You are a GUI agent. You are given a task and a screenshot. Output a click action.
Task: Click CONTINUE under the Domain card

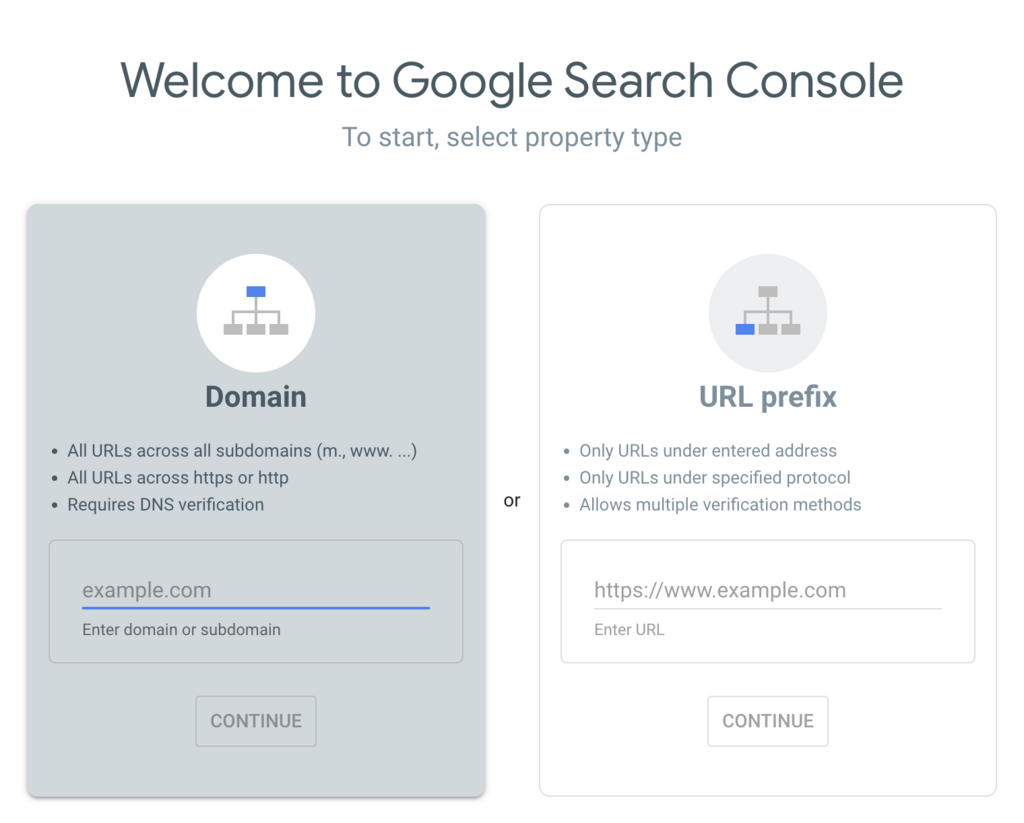(255, 721)
